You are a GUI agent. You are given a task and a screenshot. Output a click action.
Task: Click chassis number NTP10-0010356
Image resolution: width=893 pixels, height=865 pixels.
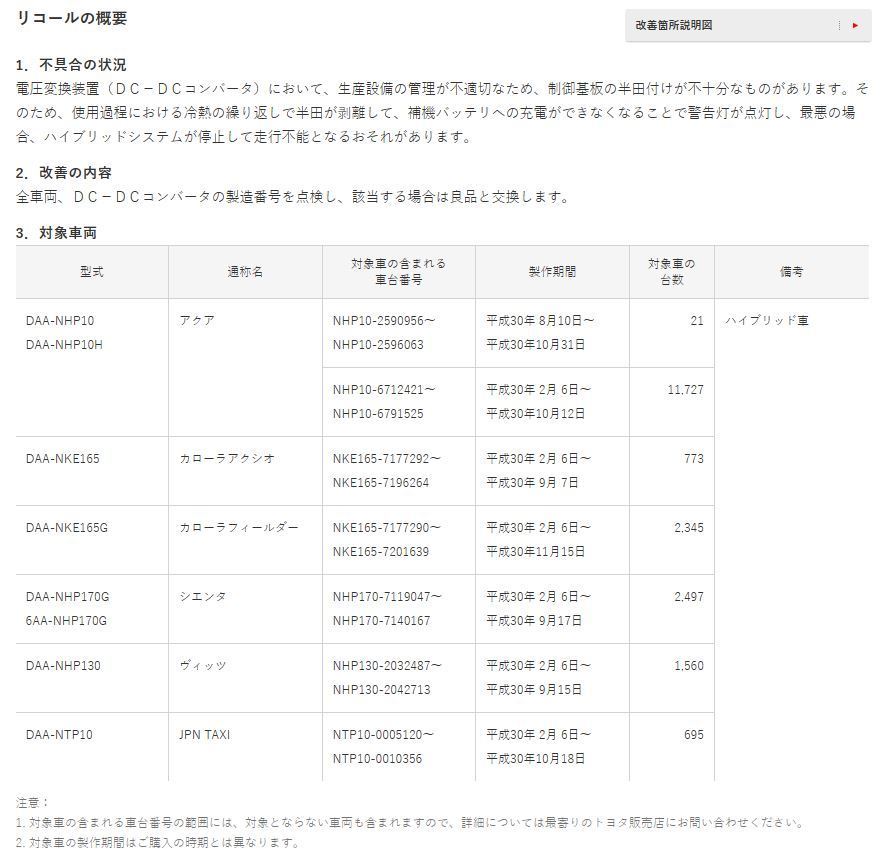(378, 758)
